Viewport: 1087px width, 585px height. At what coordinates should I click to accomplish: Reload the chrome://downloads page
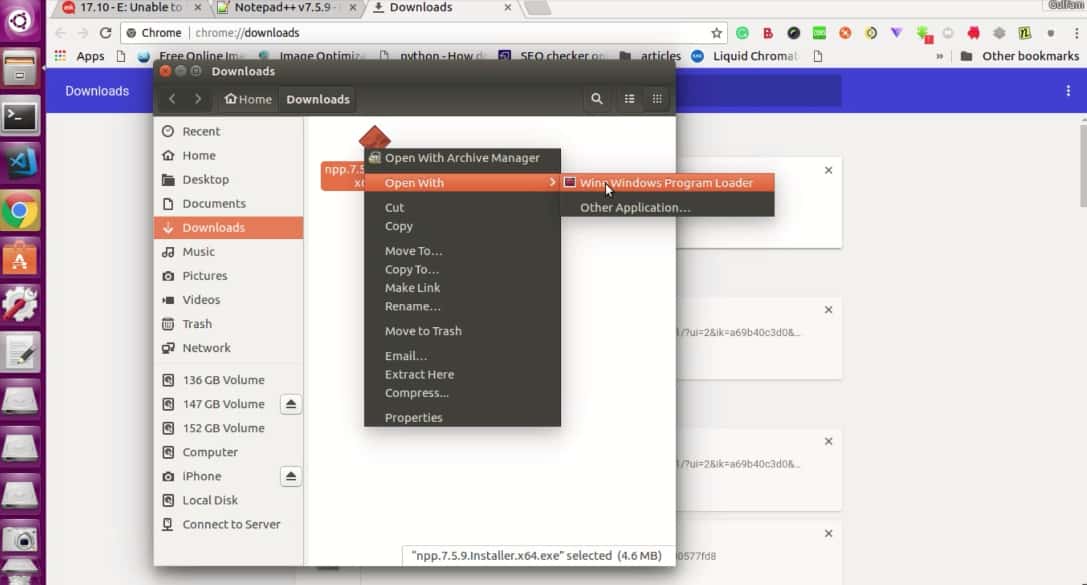(x=105, y=32)
